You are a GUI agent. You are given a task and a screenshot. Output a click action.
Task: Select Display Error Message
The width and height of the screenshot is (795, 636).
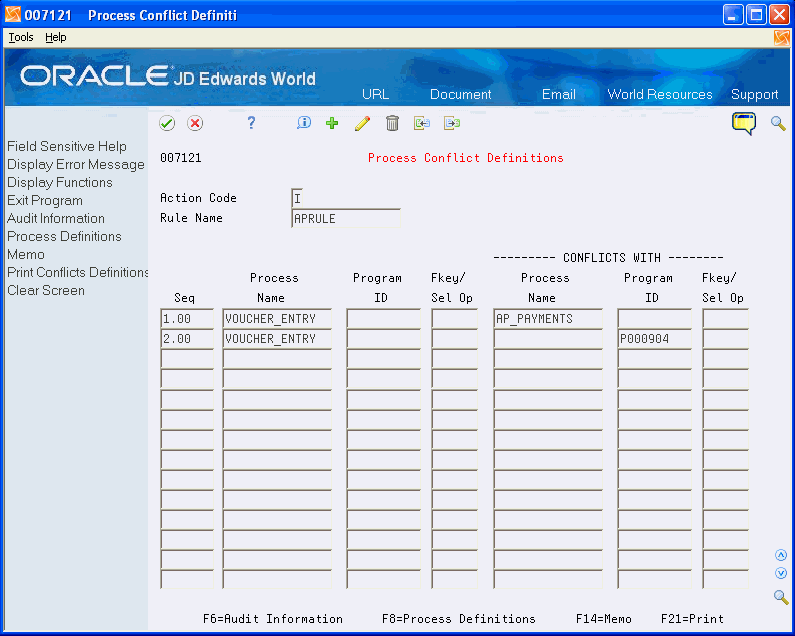tap(76, 165)
